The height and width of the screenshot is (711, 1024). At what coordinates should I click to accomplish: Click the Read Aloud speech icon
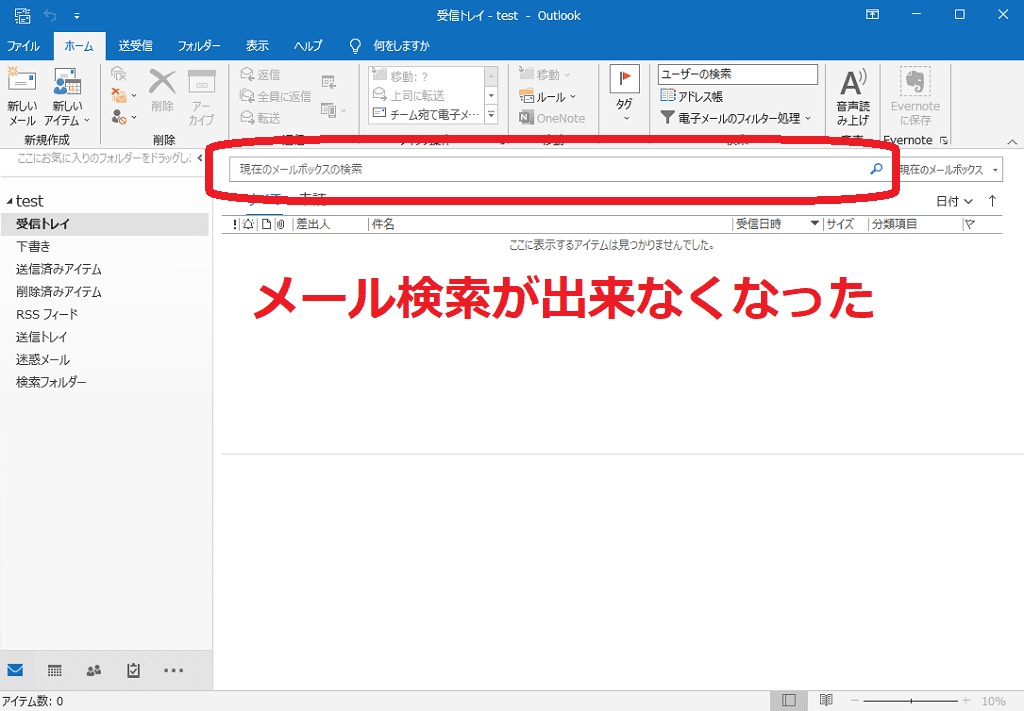tap(852, 84)
